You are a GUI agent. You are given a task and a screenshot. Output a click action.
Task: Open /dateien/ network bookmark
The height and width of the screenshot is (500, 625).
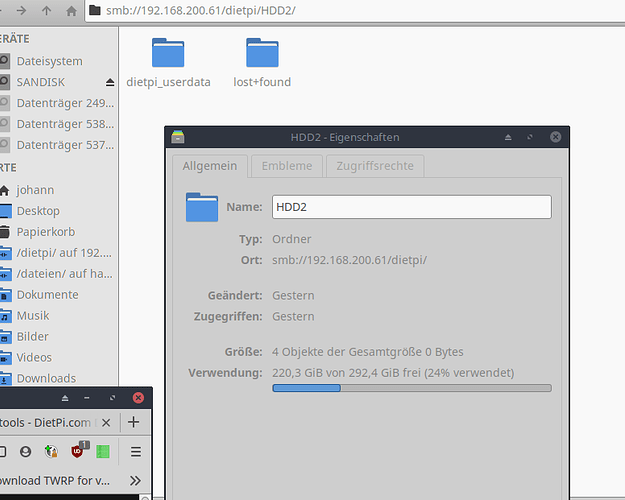58,274
